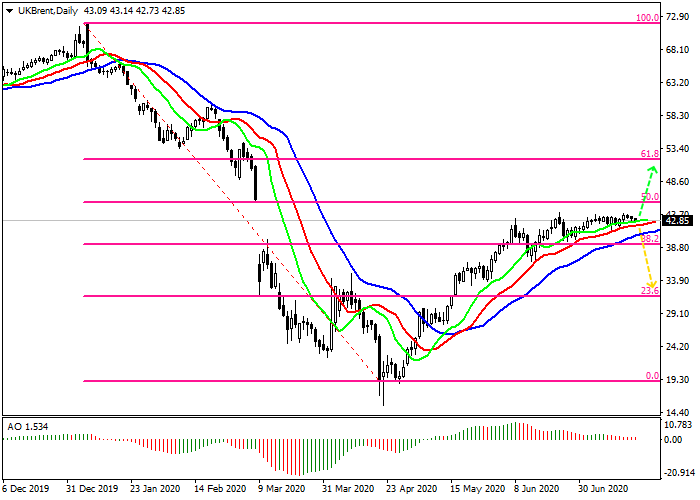This screenshot has width=700, height=500.
Task: Click the current price tag 42.85
Action: pyautogui.click(x=678, y=221)
